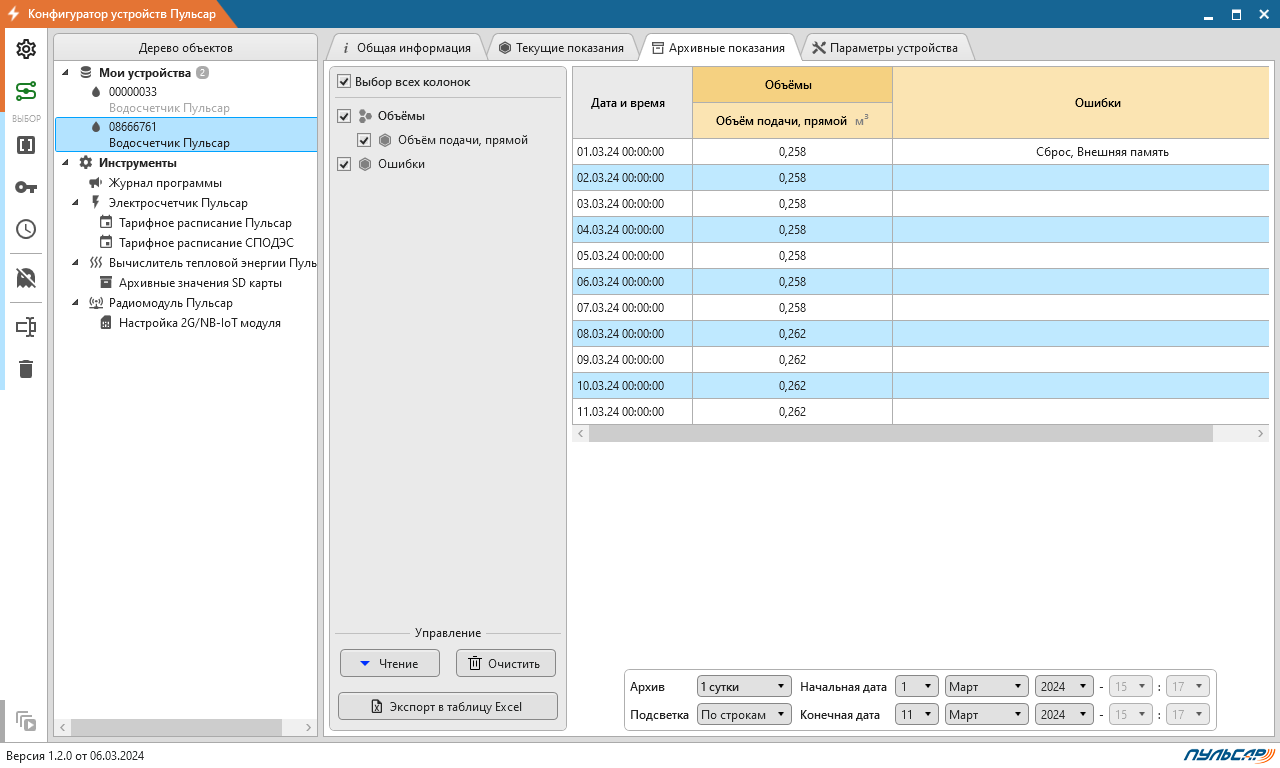Toggle Выбор всех колонок checkbox
The width and height of the screenshot is (1280, 768).
pyautogui.click(x=344, y=82)
